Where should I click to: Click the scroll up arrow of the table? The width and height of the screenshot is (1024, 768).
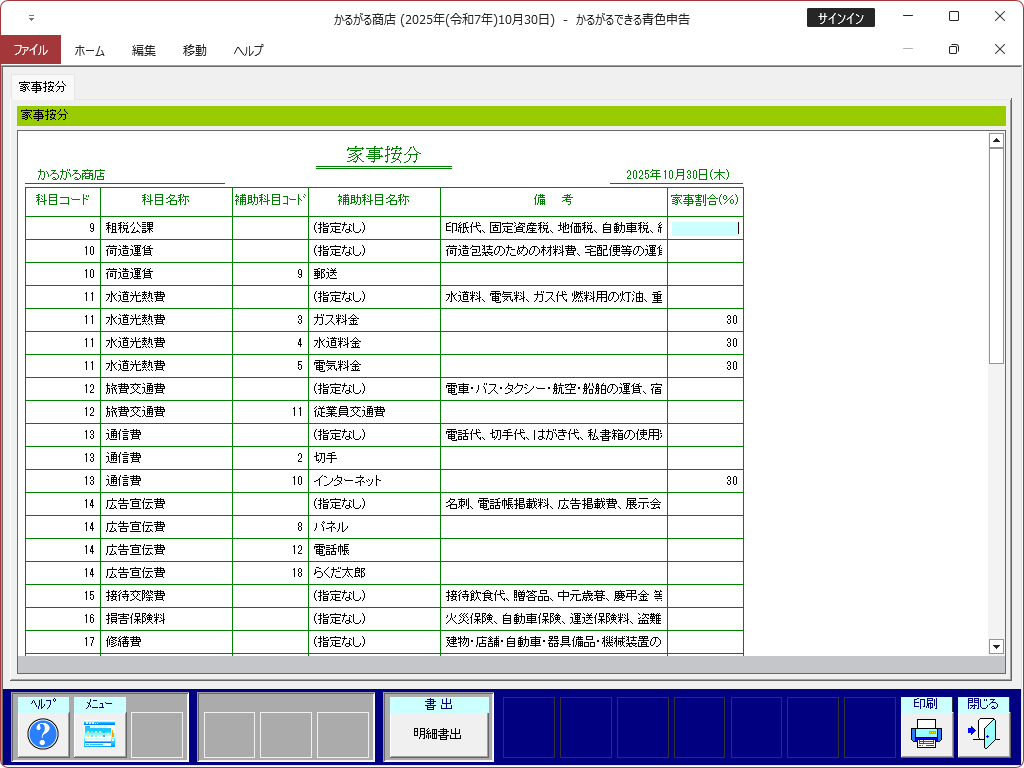click(x=996, y=141)
